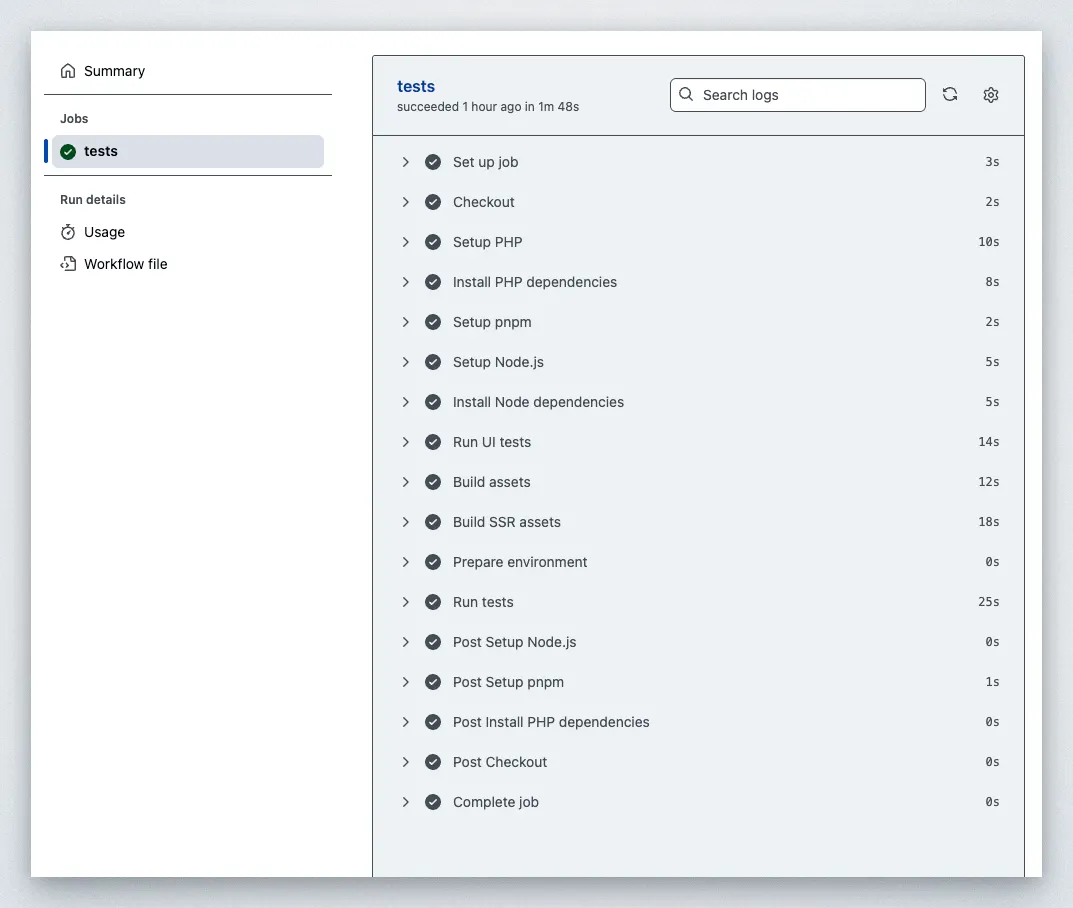Image resolution: width=1073 pixels, height=908 pixels.
Task: Click the tests job title heading
Action: point(416,87)
